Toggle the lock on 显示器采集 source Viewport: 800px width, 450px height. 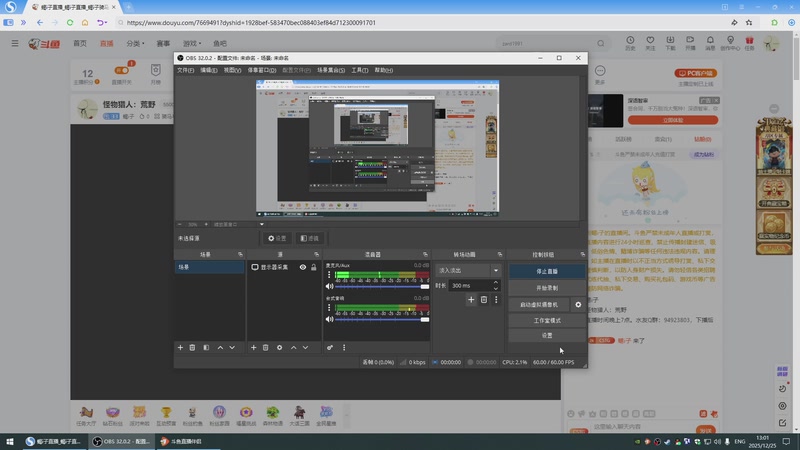coord(314,268)
